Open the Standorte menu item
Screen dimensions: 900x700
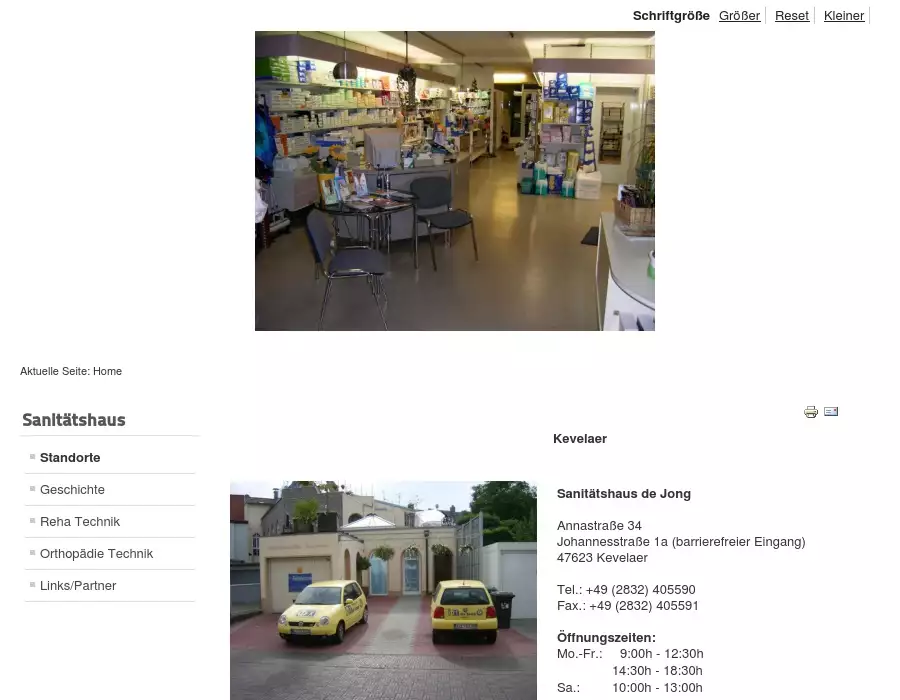(70, 458)
